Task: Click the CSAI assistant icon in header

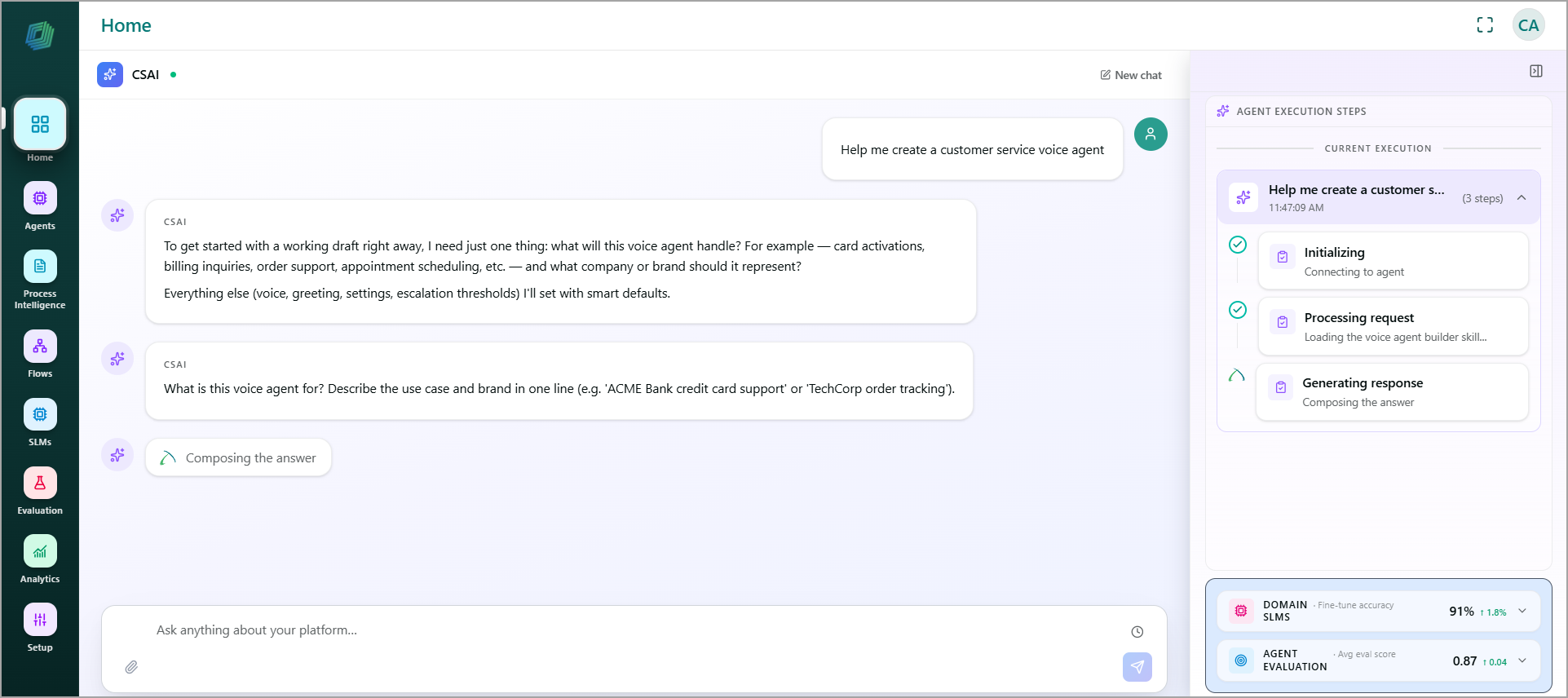Action: 110,74
